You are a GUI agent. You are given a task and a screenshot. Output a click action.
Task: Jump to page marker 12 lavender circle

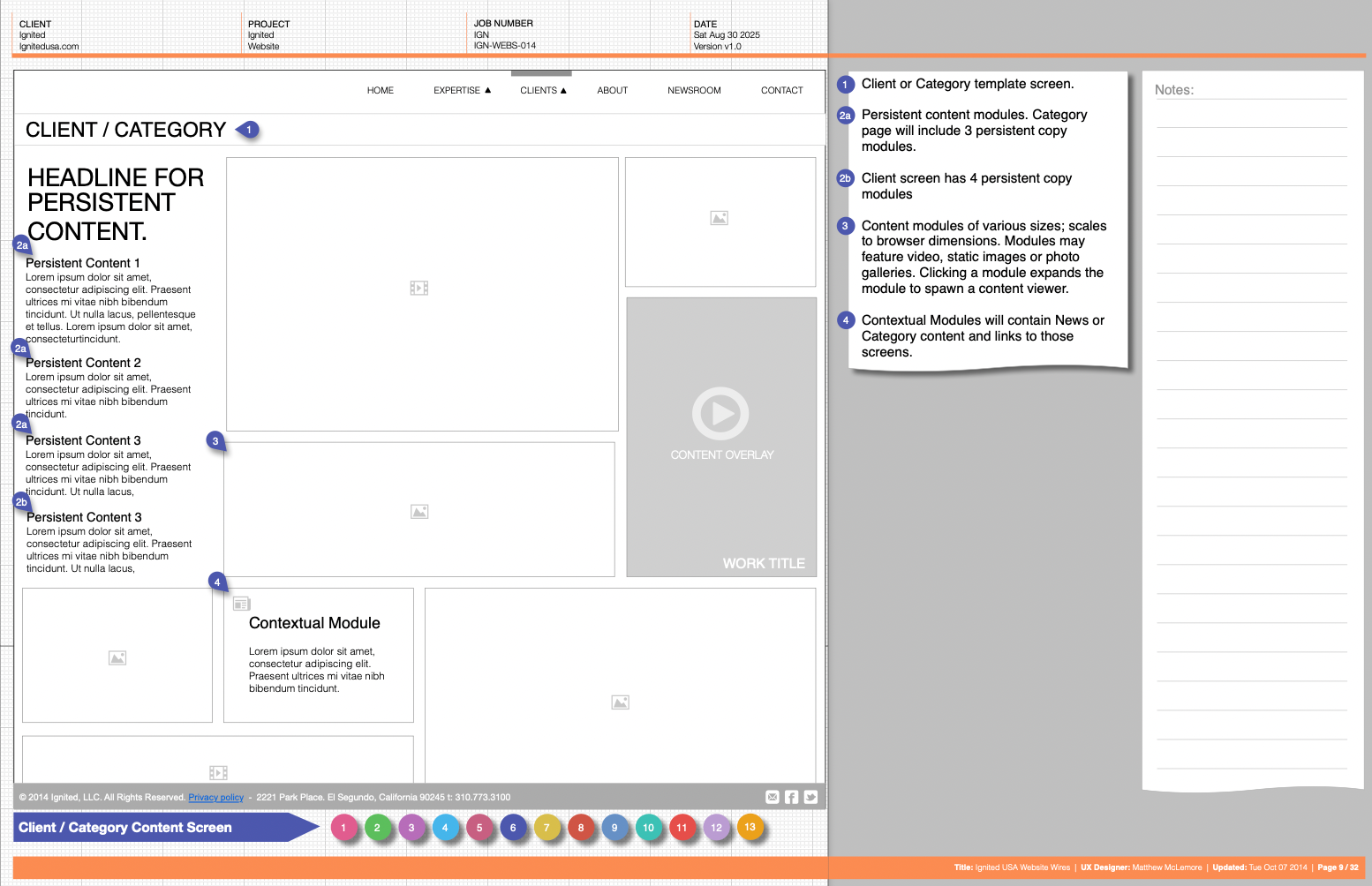click(717, 828)
